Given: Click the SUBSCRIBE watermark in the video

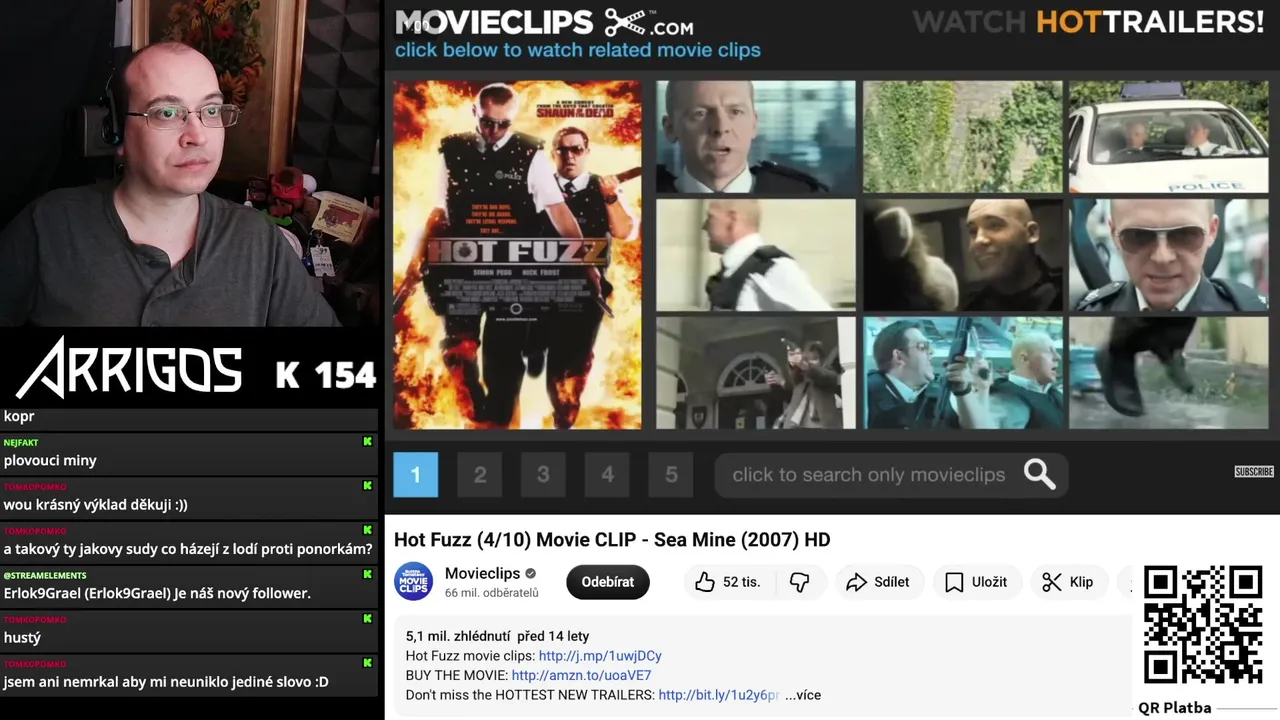Looking at the screenshot, I should 1254,472.
